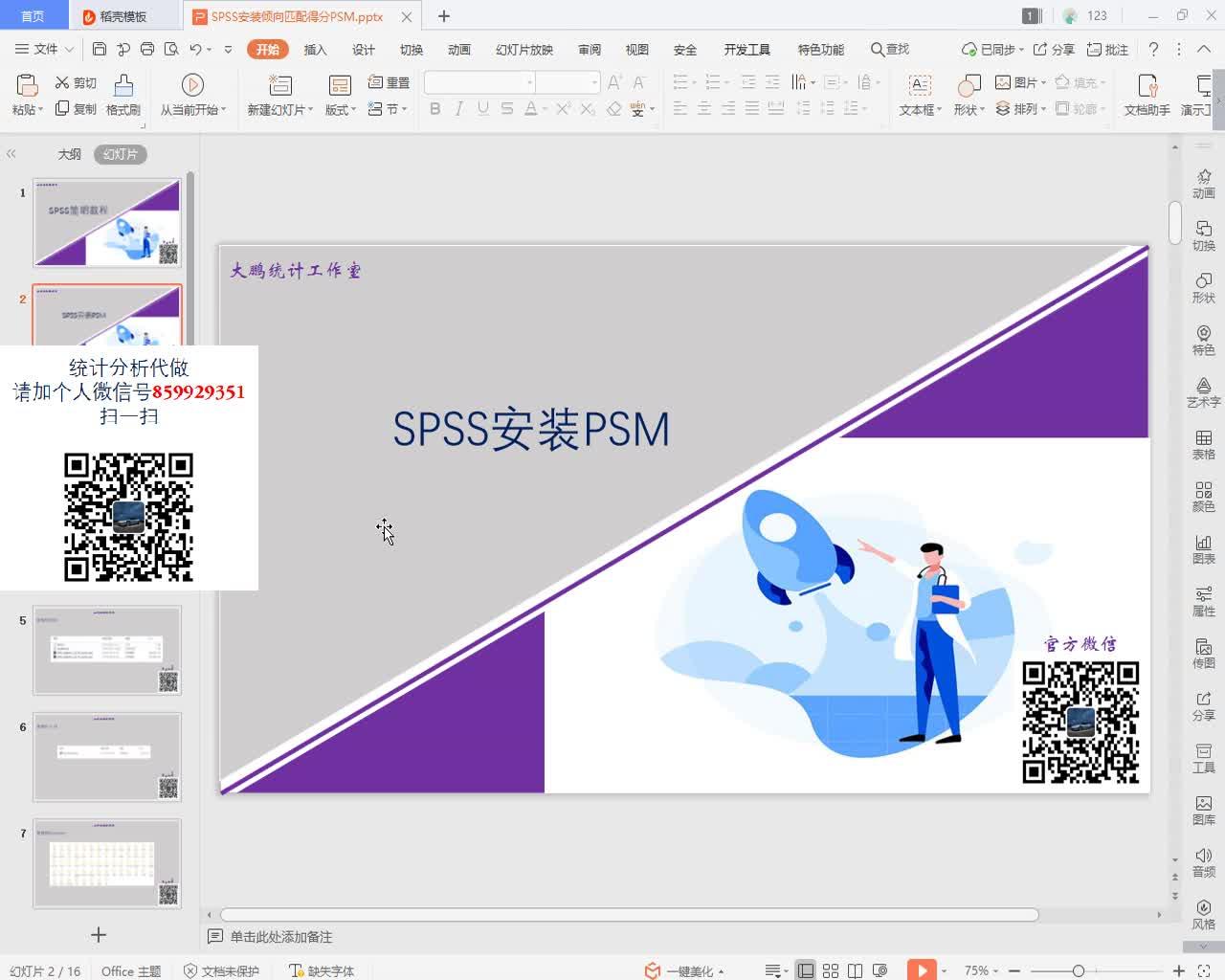Open the Picture (图片) dropdown menu
The width and height of the screenshot is (1225, 980).
pyautogui.click(x=1043, y=82)
